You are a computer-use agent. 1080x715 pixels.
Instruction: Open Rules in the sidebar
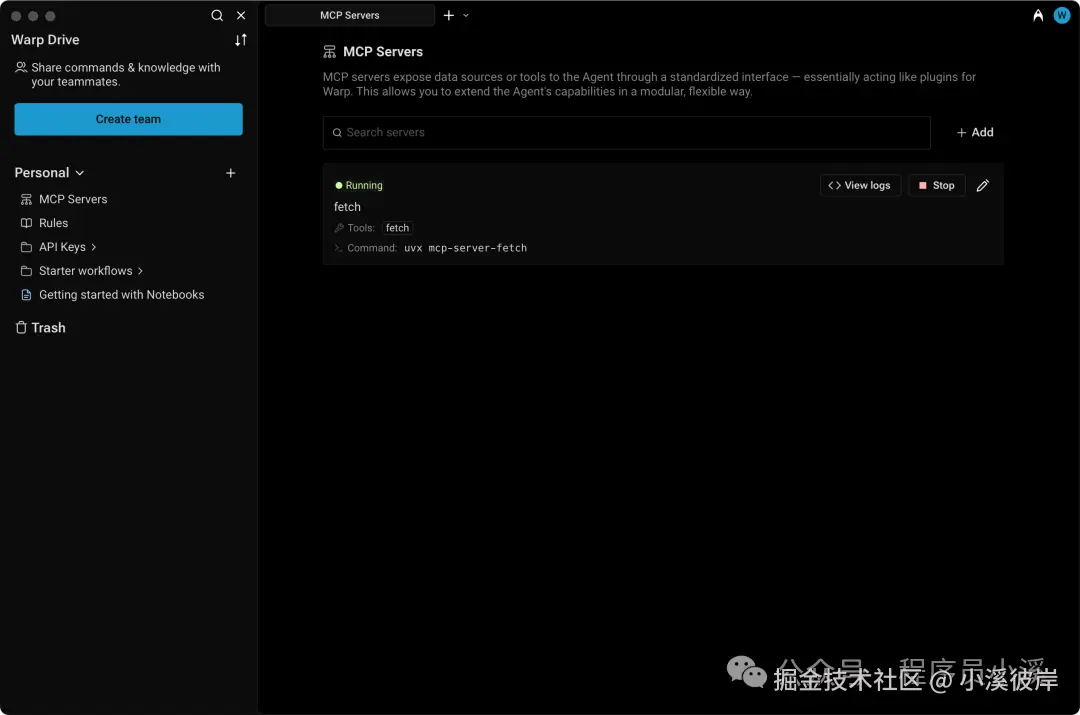point(54,223)
